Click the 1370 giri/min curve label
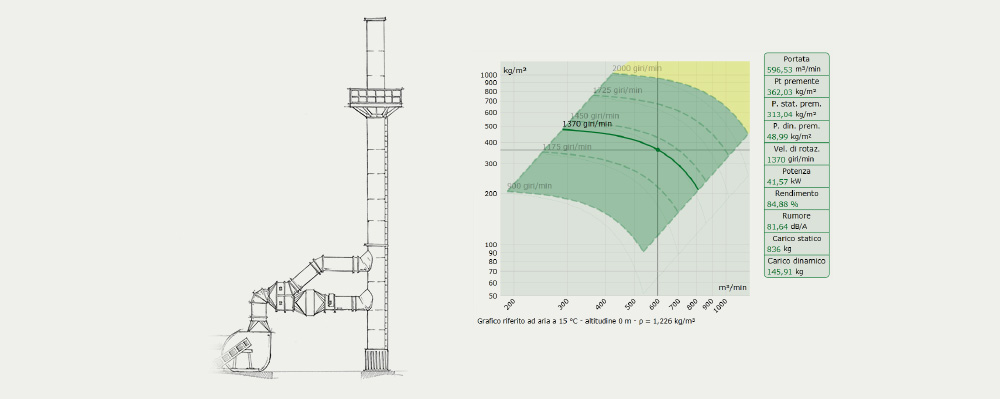 [x=587, y=124]
